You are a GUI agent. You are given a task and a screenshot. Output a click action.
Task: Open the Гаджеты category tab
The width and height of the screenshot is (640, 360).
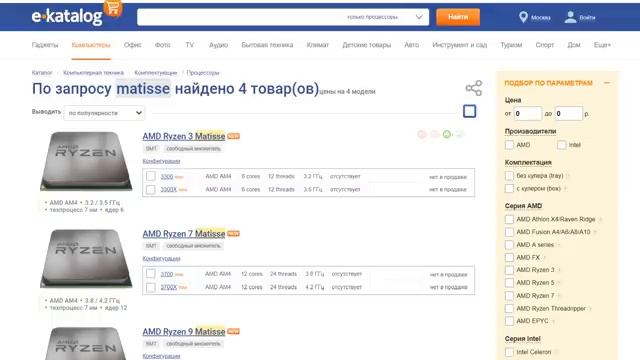(45, 45)
